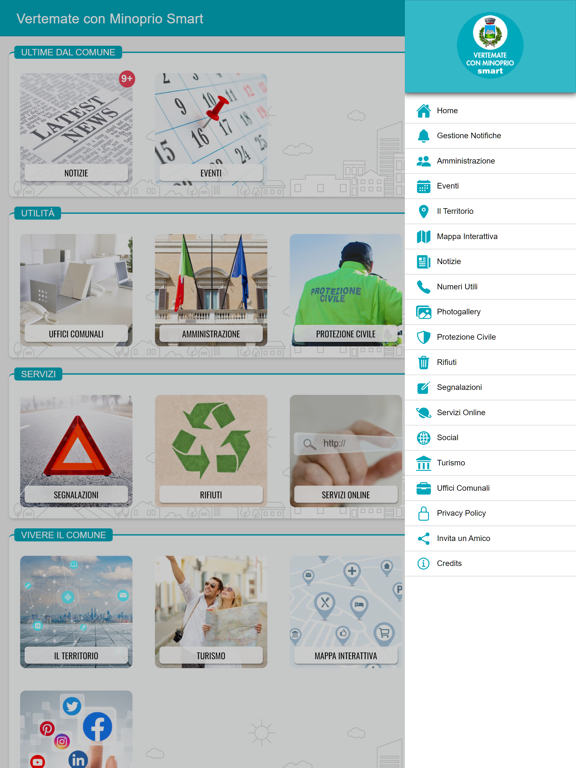
Task: Select Numeri Utili in the drawer
Action: click(490, 287)
